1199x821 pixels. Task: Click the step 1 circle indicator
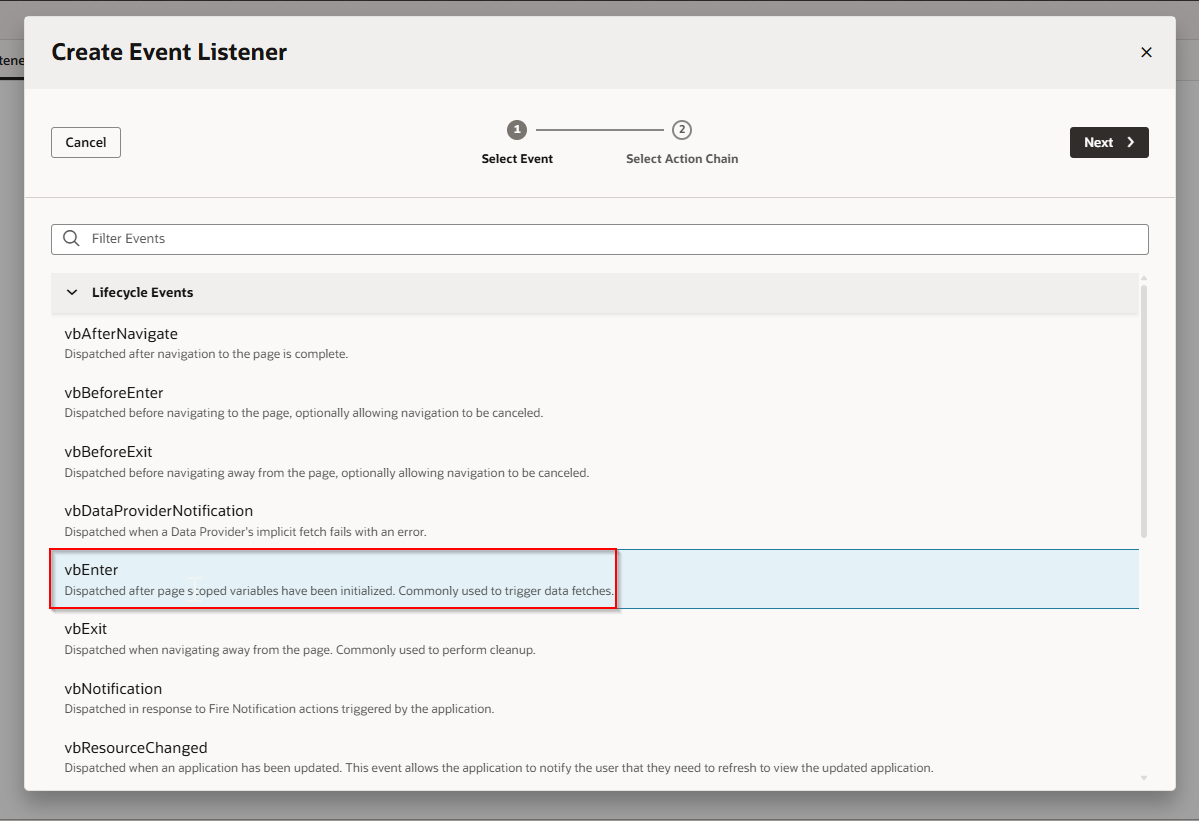(x=517, y=130)
